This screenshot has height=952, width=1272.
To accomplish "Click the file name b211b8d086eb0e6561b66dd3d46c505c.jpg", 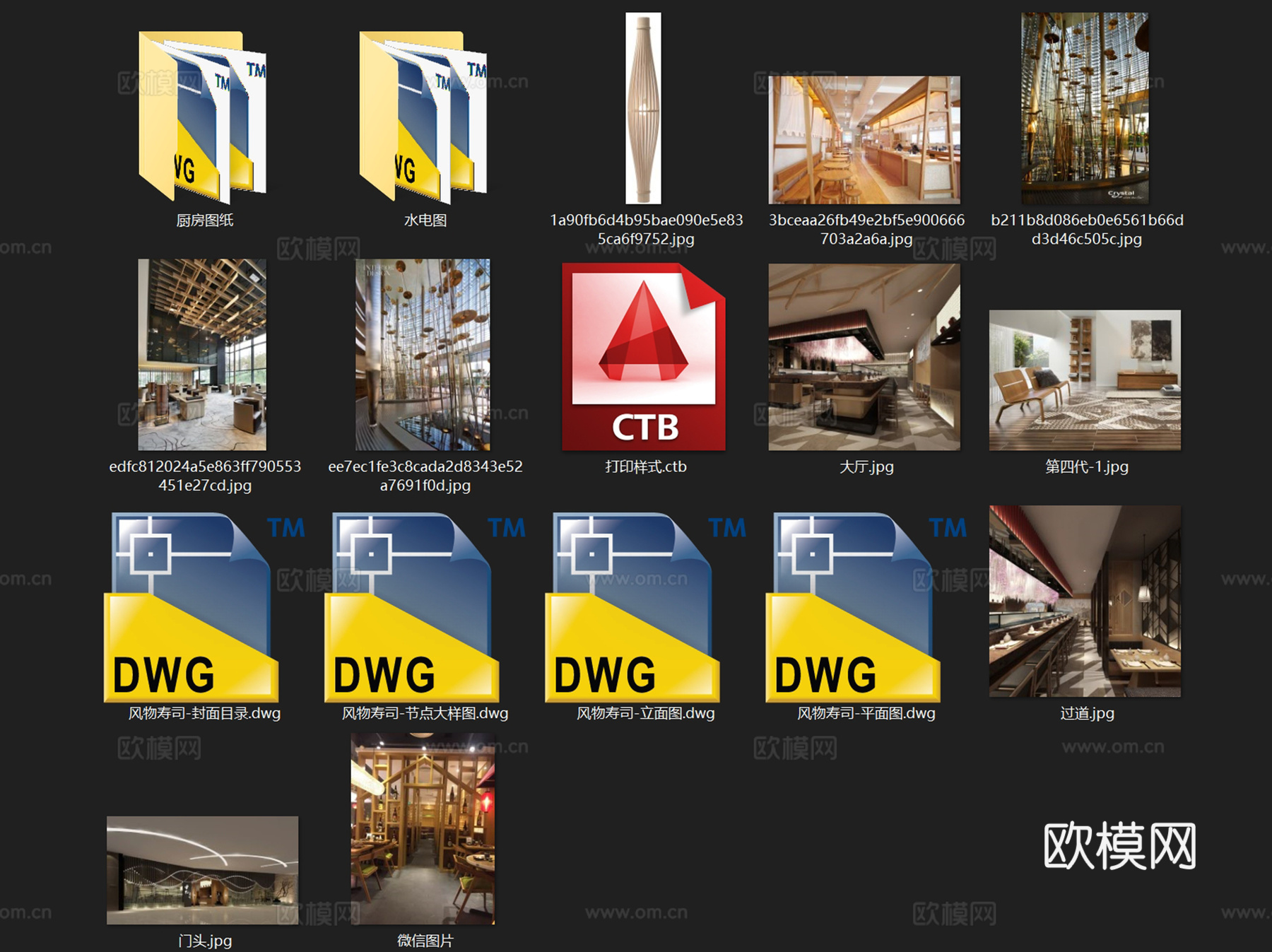I will pos(1087,230).
